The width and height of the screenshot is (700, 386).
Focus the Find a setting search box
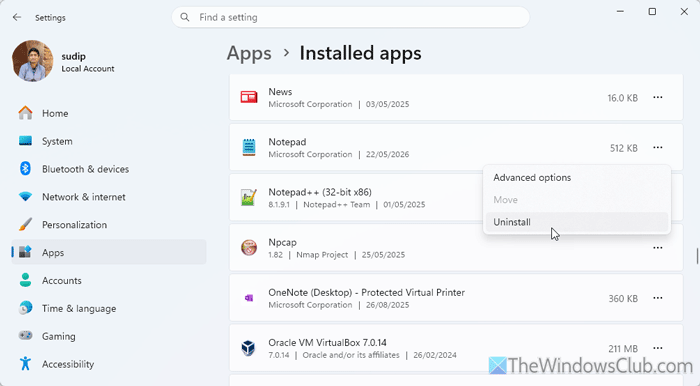350,17
